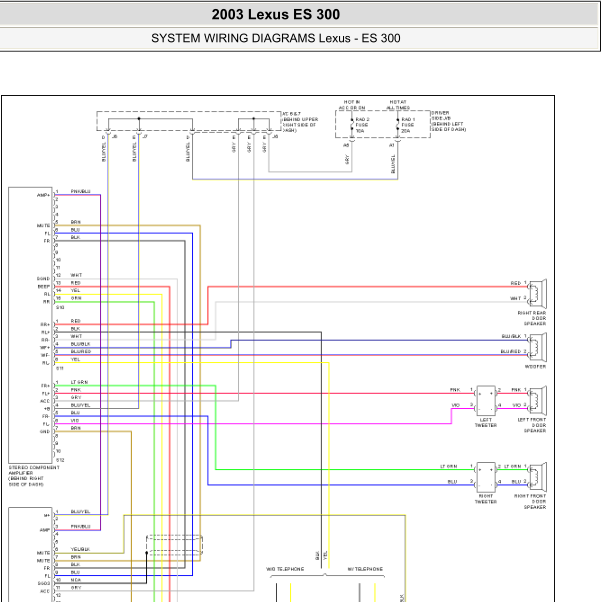Click the 'W/O TELEPHONE' label

285,569
